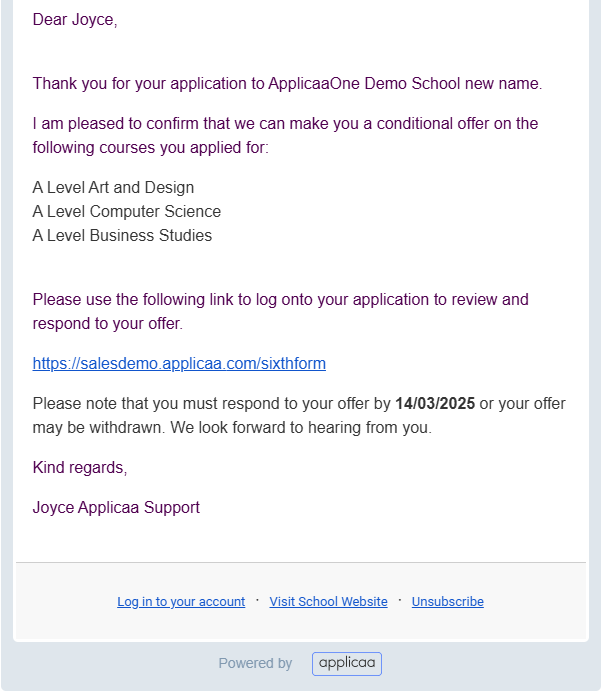Screen dimensions: 602x695
Task: Select the A Level Art and Design line
Action: tap(113, 187)
